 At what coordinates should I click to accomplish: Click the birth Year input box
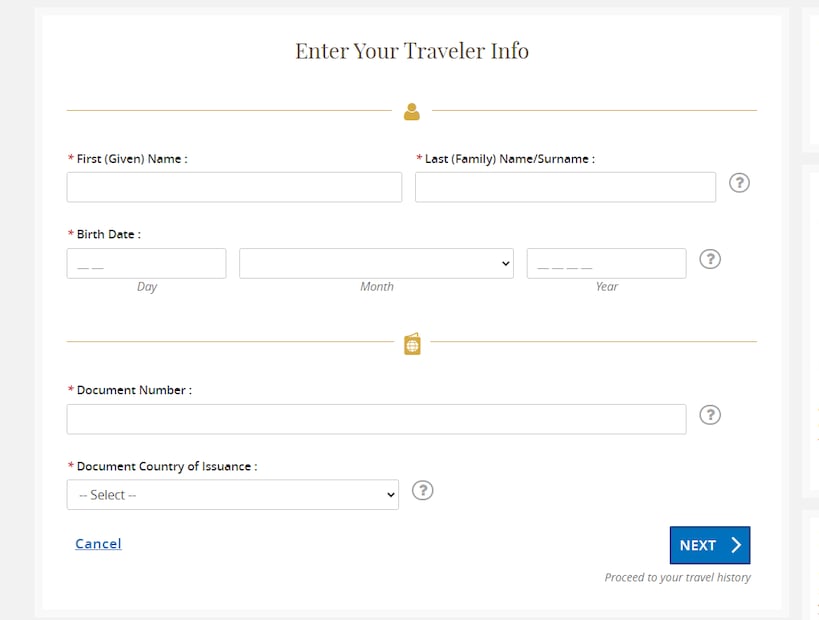click(x=606, y=263)
